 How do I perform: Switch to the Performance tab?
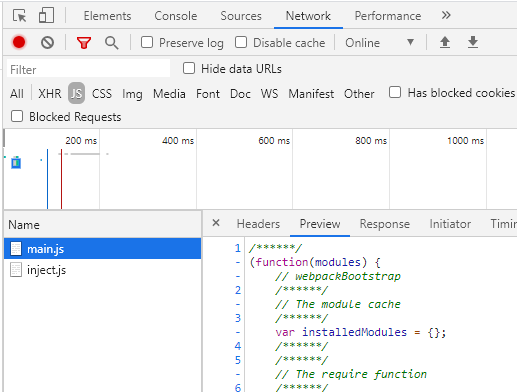point(388,16)
